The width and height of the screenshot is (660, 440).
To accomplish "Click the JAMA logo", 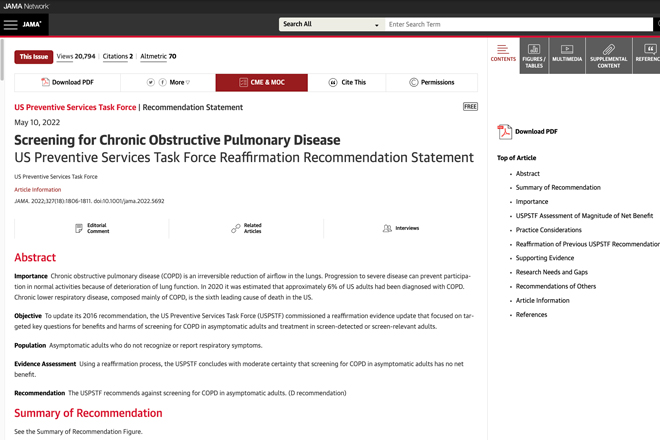I will pos(32,24).
